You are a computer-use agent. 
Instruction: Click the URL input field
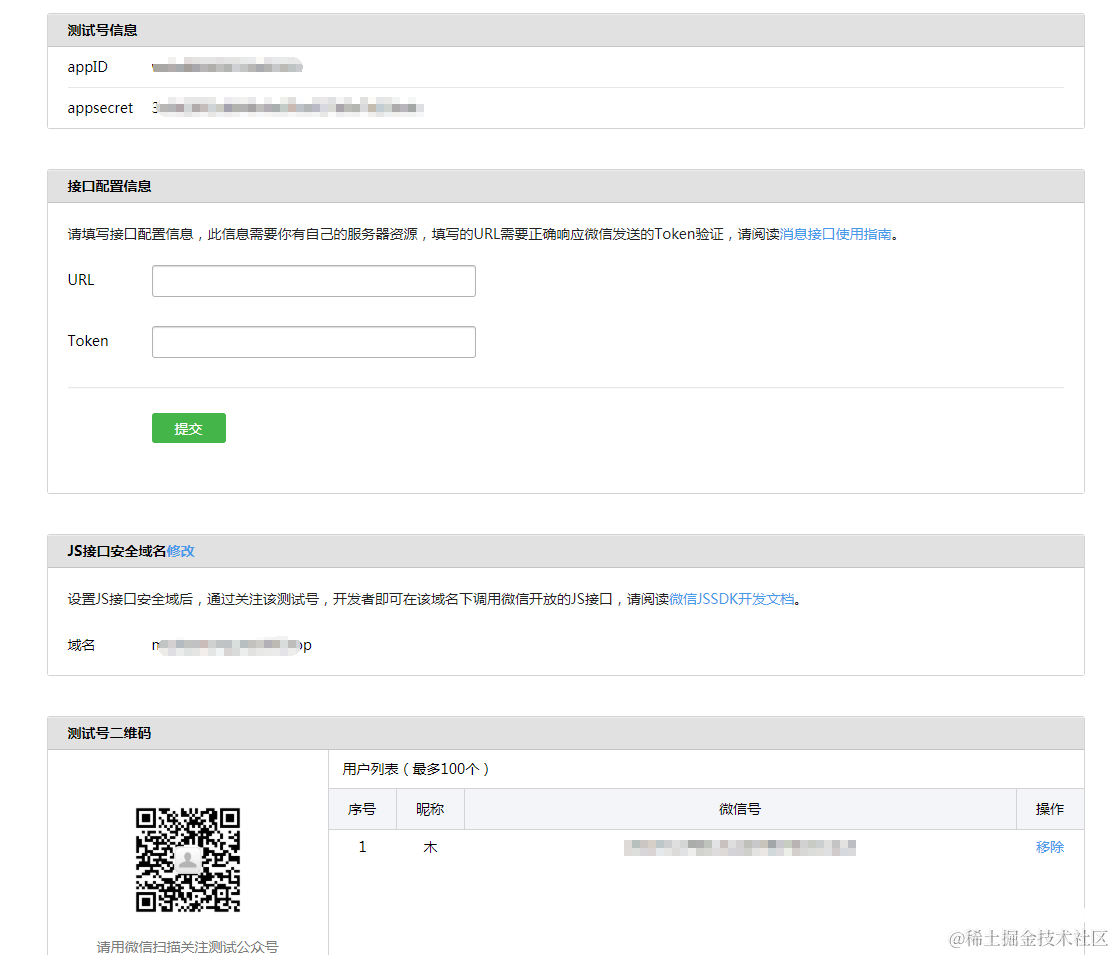pos(314,281)
